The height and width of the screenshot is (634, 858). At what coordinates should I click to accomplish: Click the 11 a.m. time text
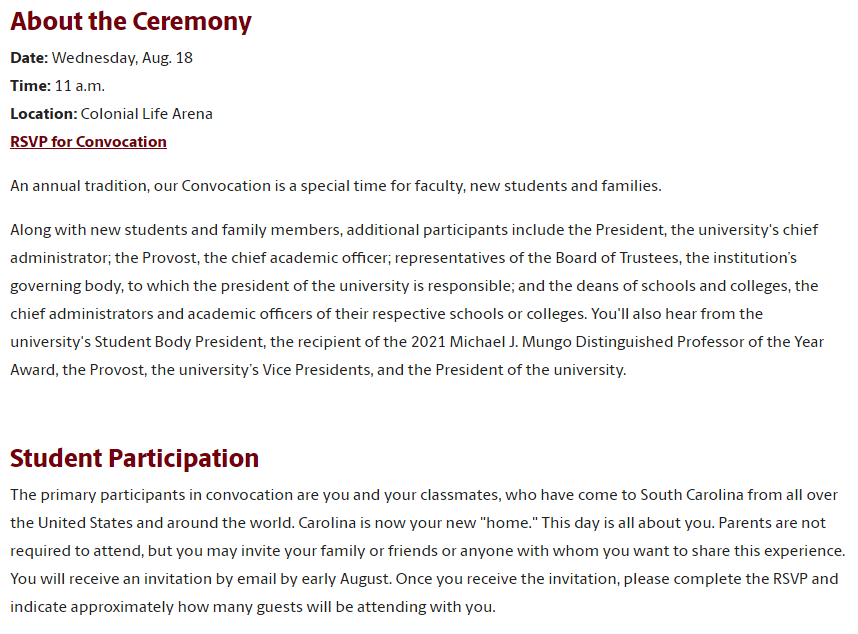point(80,86)
